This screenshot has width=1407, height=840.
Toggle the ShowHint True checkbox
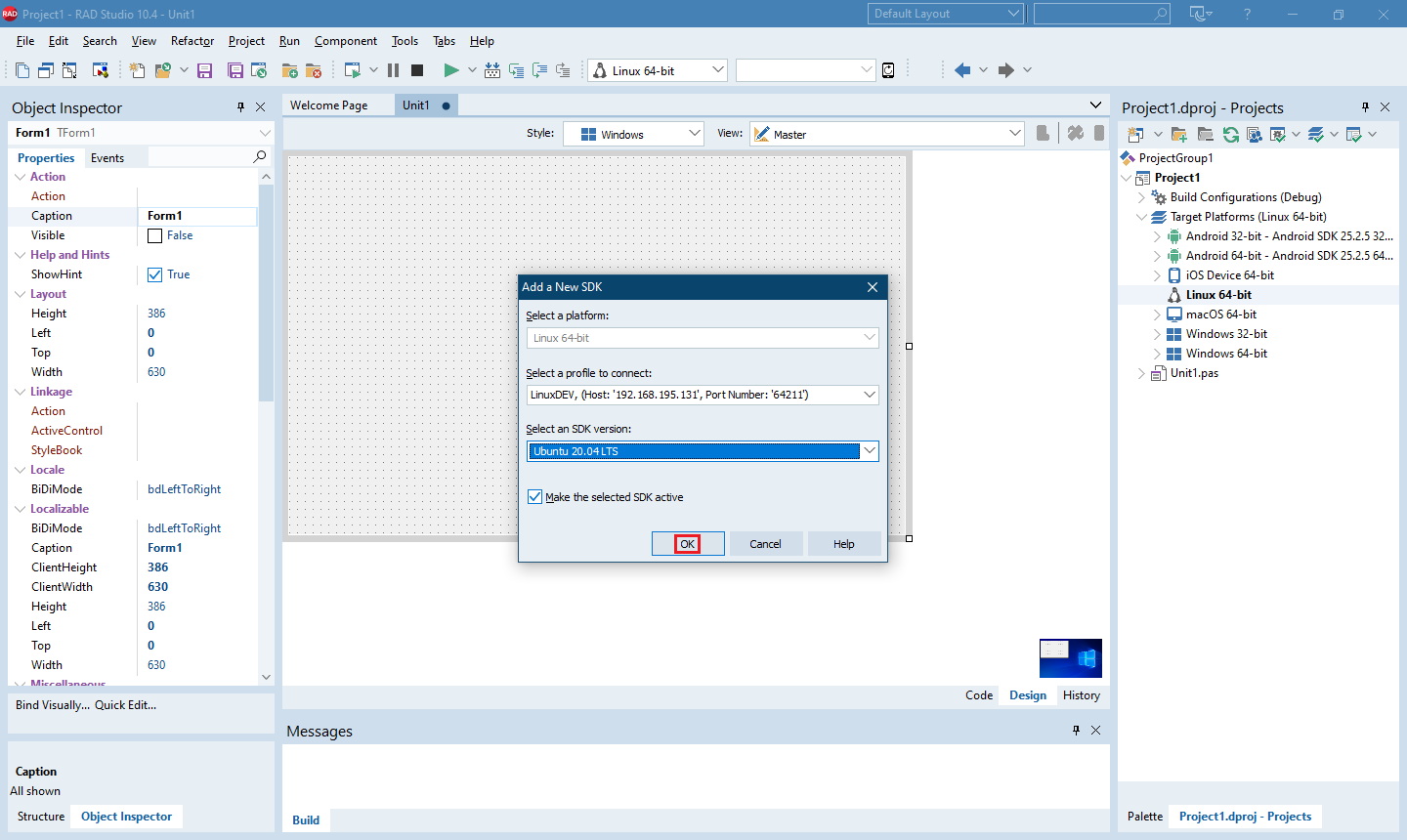point(154,274)
